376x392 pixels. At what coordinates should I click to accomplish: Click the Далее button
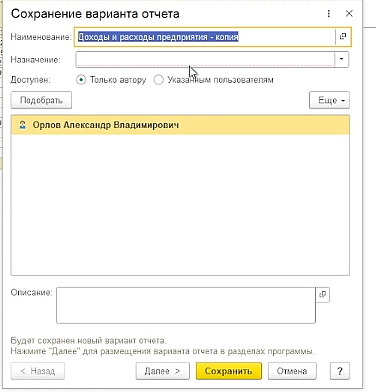point(163,371)
